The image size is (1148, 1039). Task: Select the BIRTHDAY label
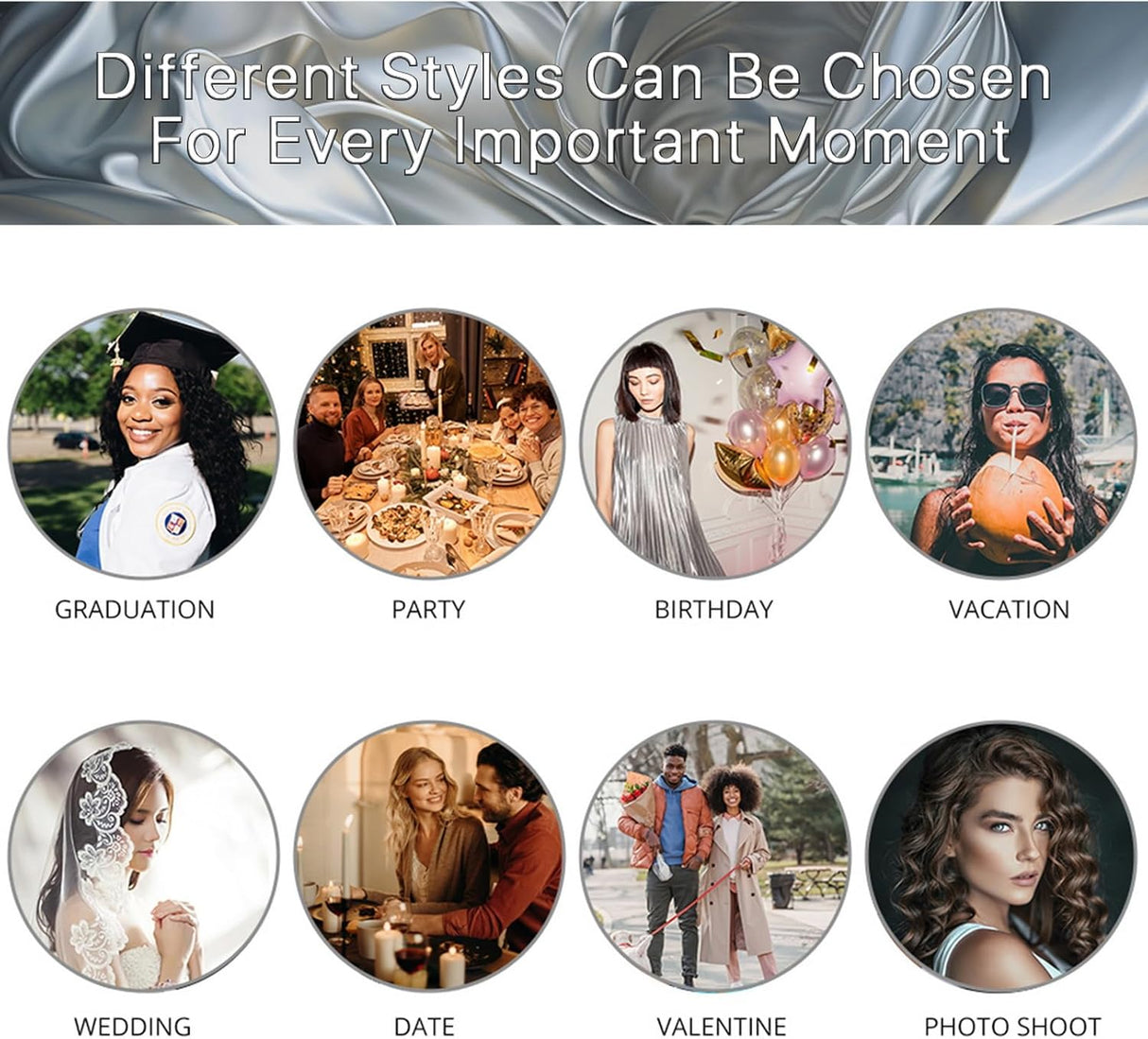(x=714, y=610)
